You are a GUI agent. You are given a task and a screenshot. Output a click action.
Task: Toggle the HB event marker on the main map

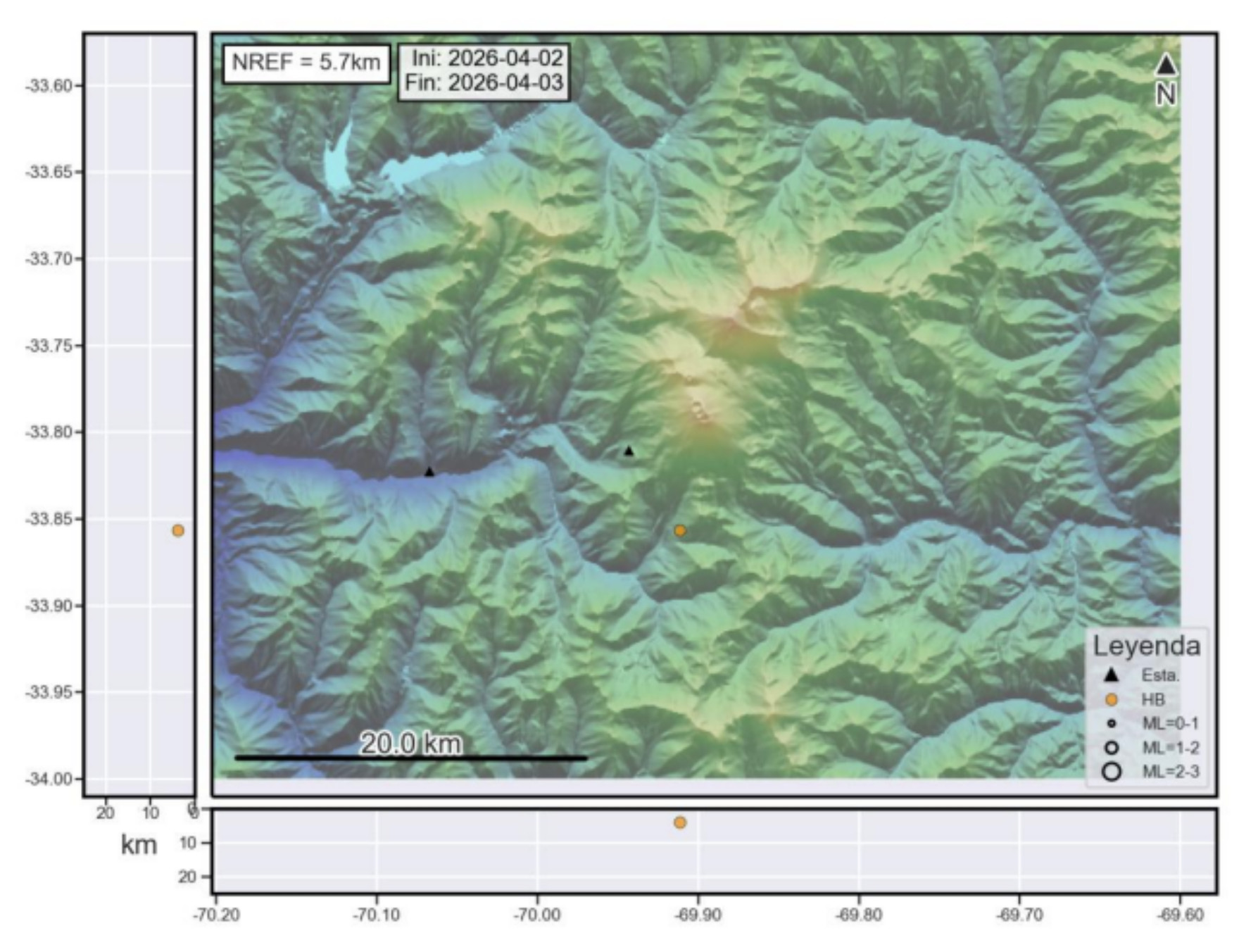point(680,530)
